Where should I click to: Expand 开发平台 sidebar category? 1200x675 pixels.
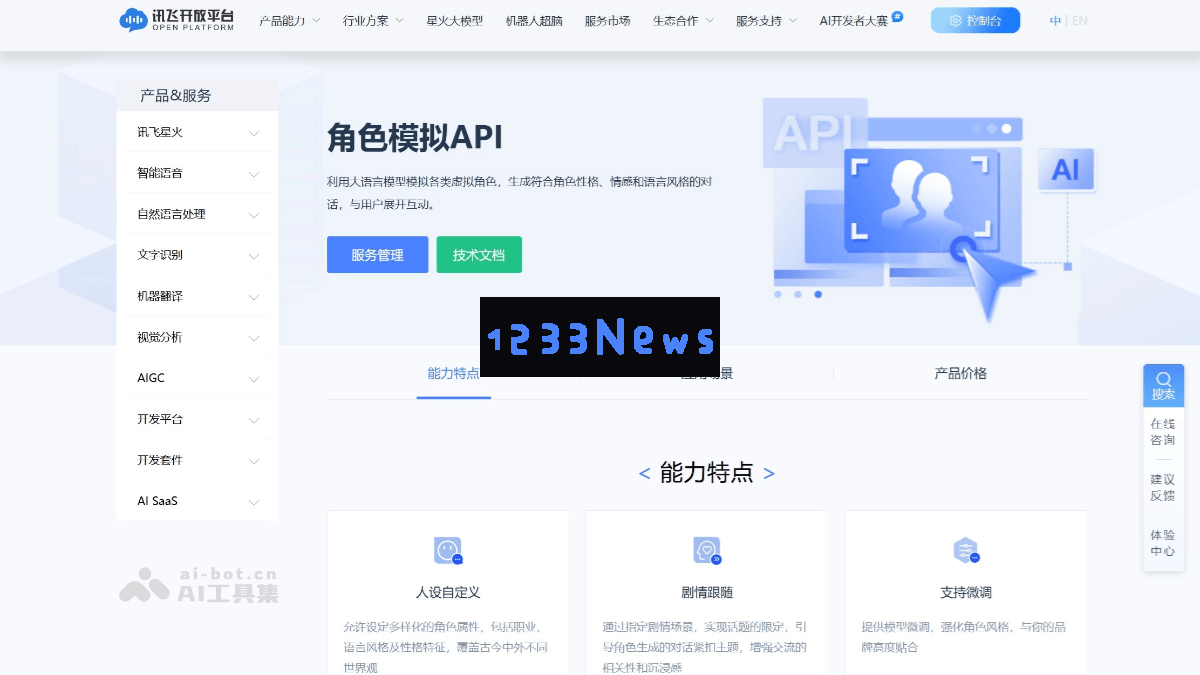point(197,419)
